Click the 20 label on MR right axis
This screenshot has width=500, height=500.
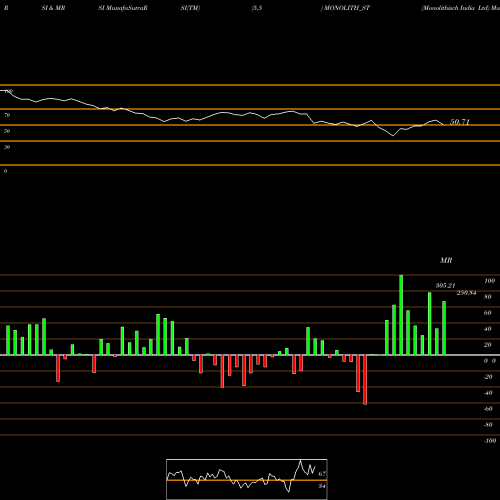pyautogui.click(x=488, y=345)
